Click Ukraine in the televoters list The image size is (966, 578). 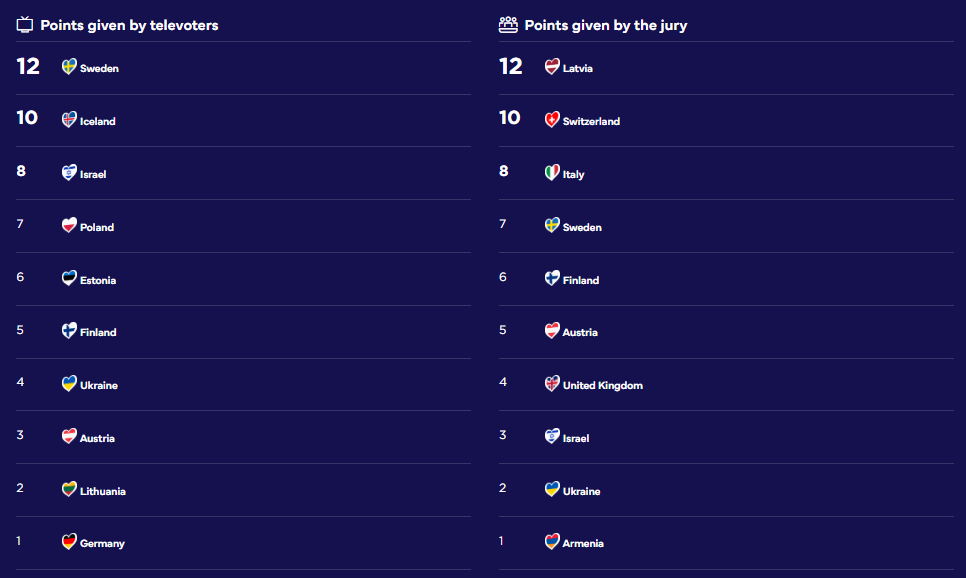[x=99, y=385]
